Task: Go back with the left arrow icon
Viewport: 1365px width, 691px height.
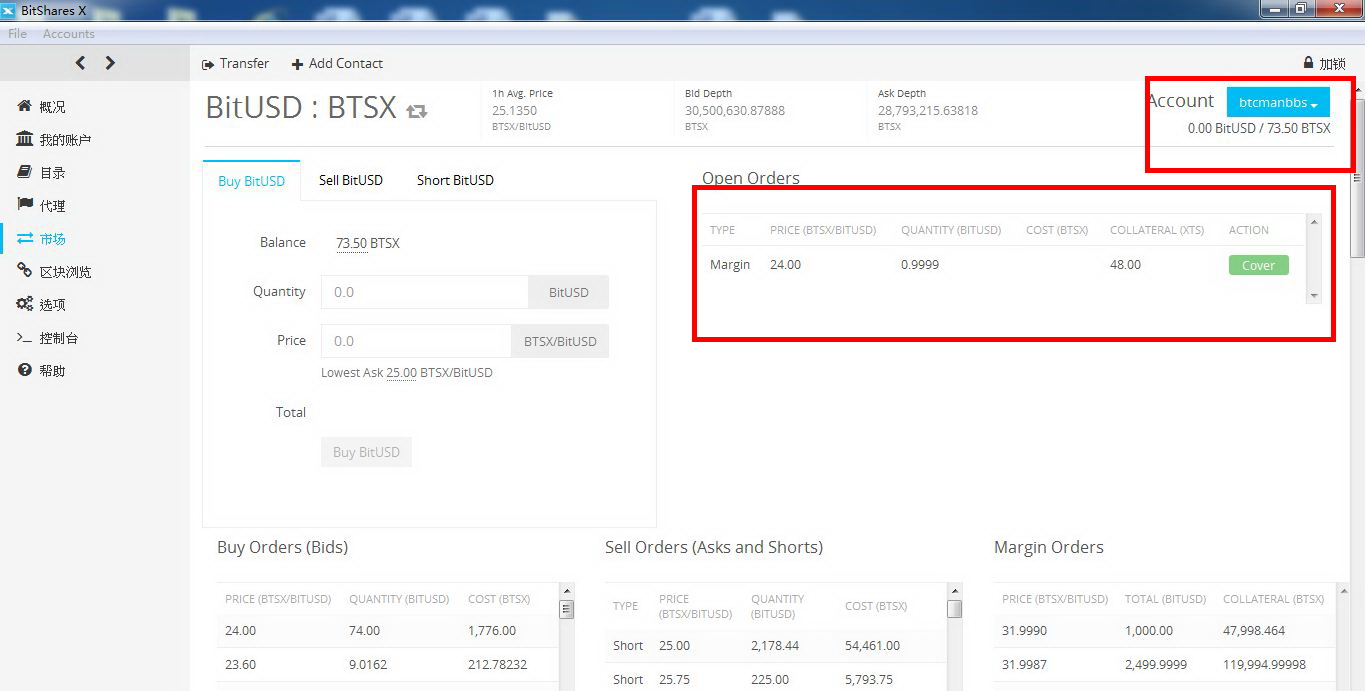Action: pos(80,63)
